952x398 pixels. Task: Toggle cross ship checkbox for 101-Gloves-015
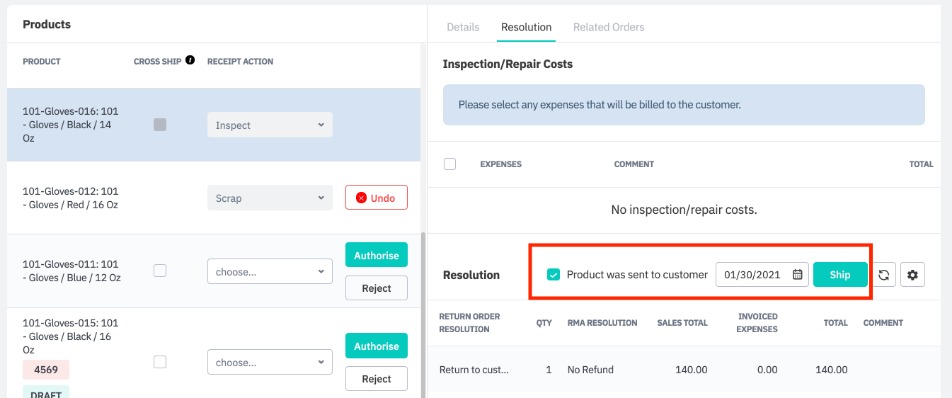click(x=160, y=362)
